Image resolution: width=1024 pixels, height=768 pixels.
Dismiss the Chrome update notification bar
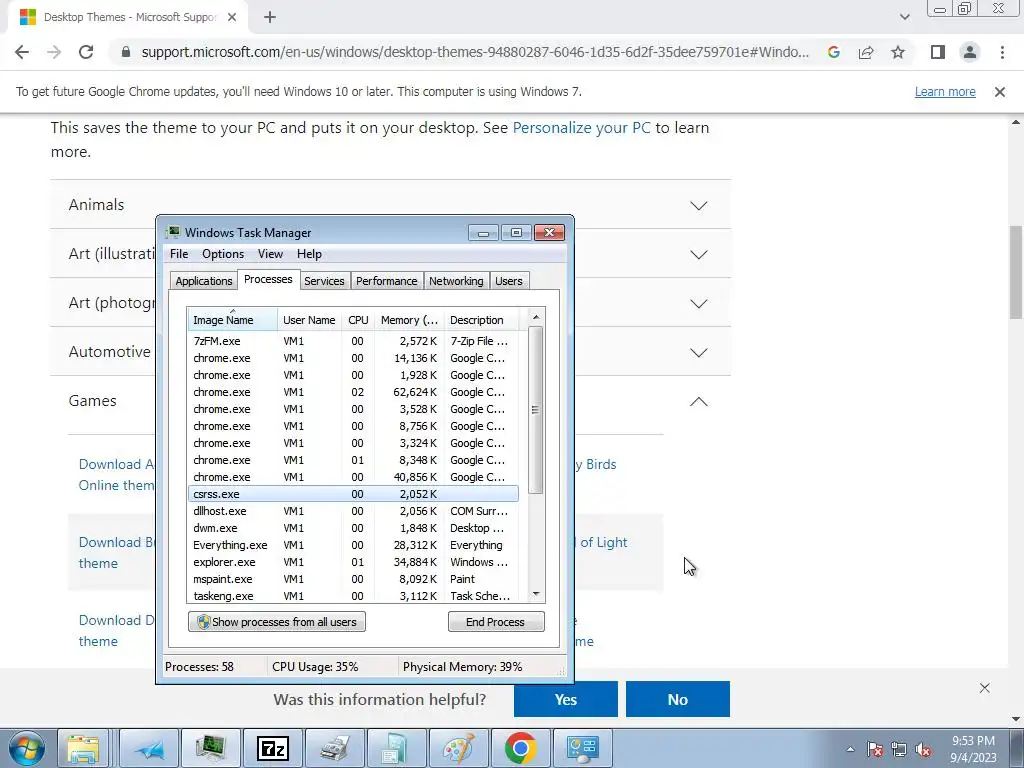(x=999, y=92)
